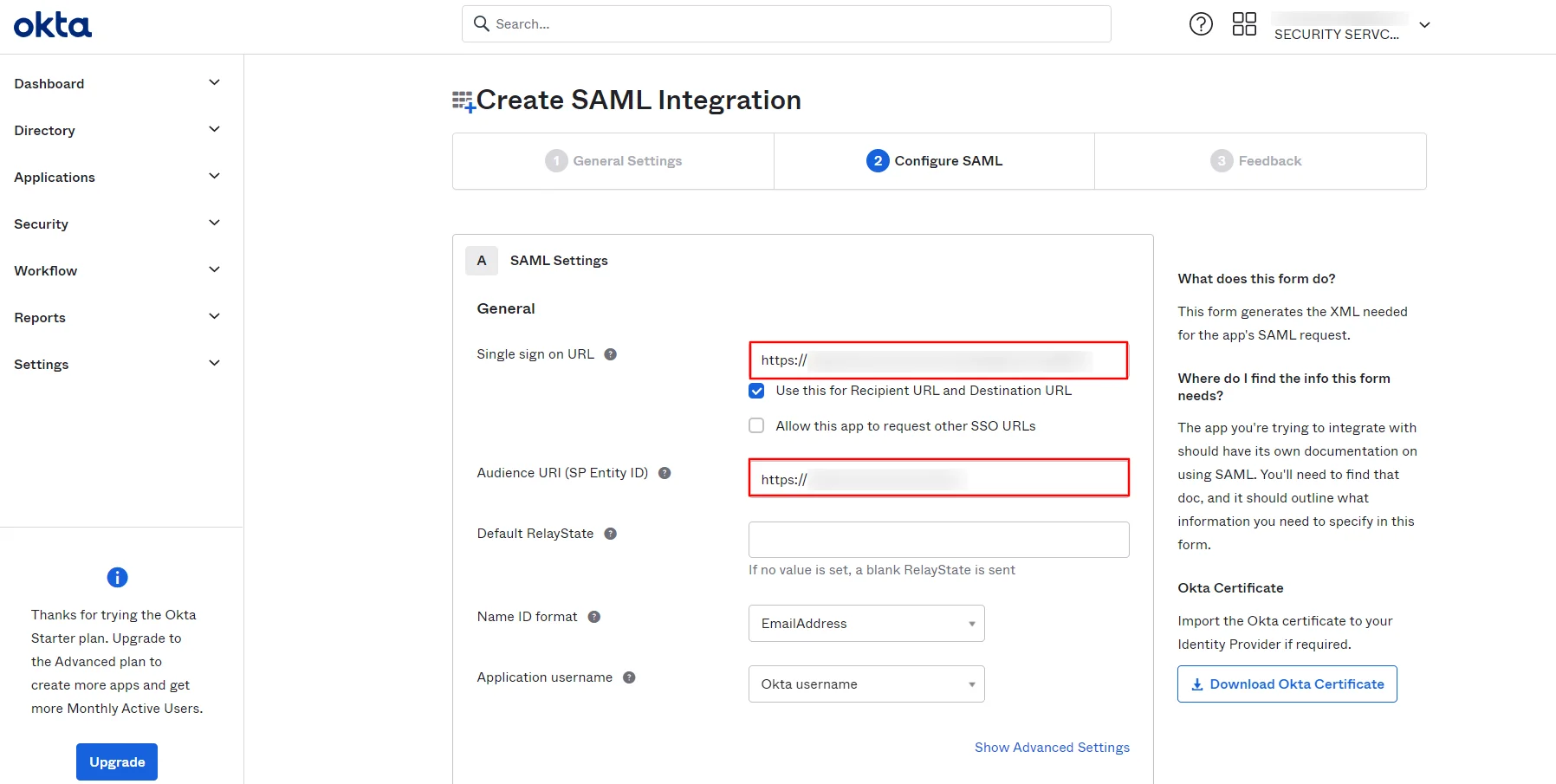Open the tooltip beside Default RelayState
The width and height of the screenshot is (1556, 784).
tap(611, 534)
